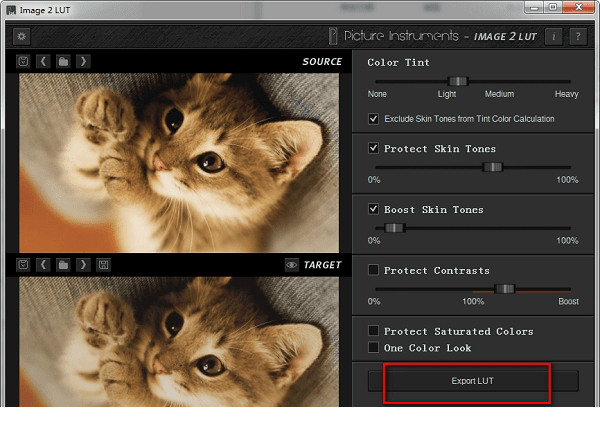This screenshot has width=600, height=423.
Task: Save target image with floppy disk icon
Action: click(x=103, y=265)
